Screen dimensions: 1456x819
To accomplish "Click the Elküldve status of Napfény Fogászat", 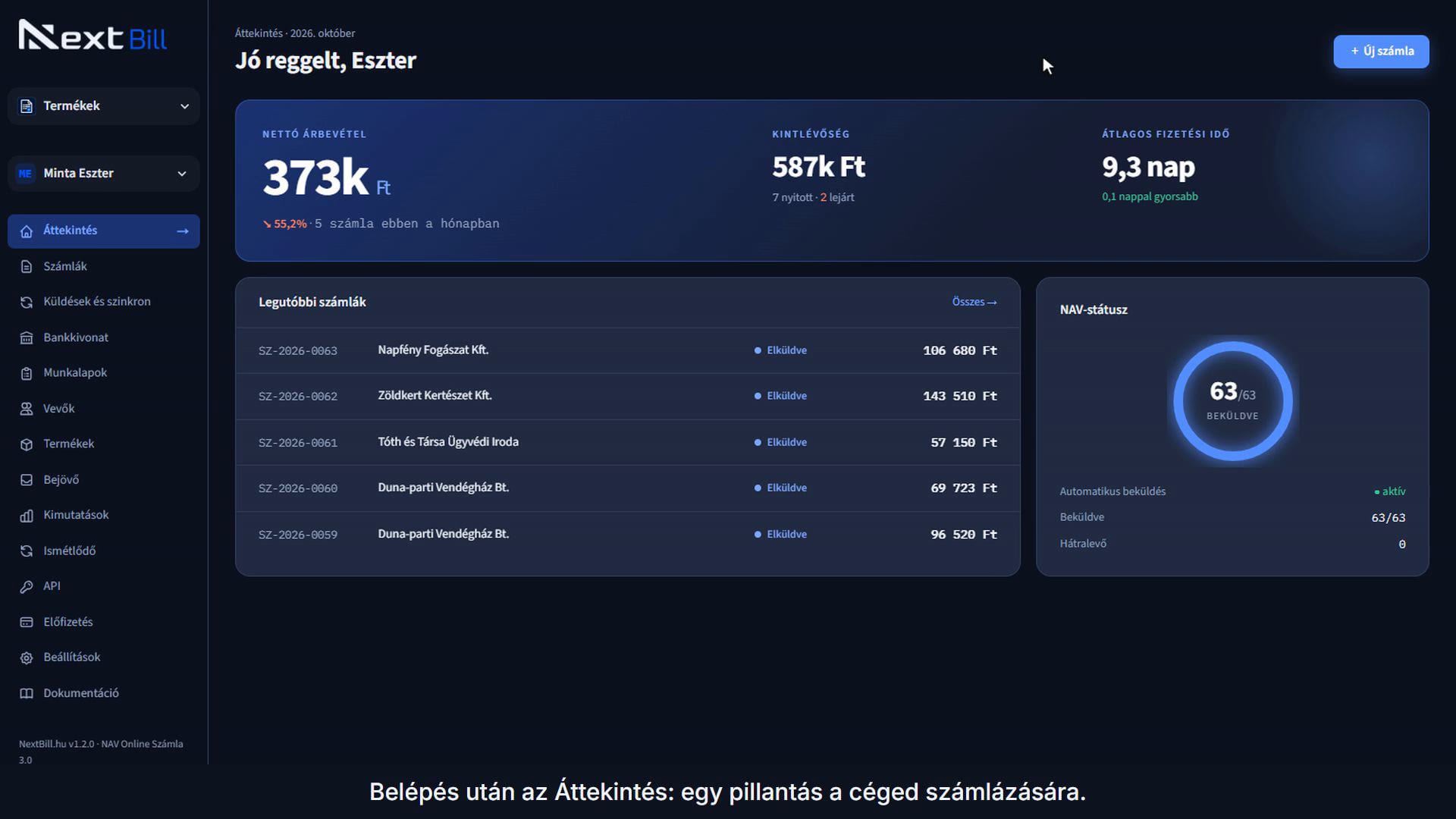I will [780, 350].
